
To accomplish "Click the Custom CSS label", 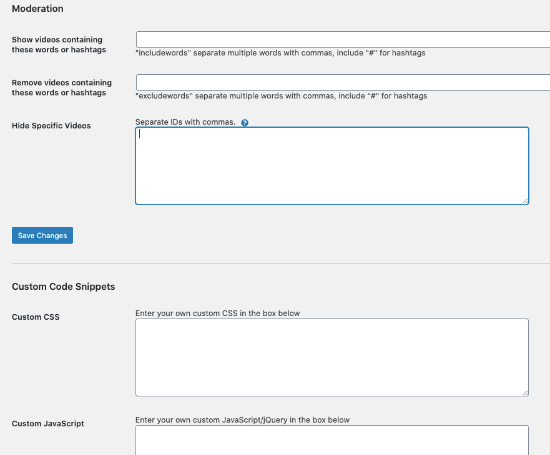I will coord(35,317).
